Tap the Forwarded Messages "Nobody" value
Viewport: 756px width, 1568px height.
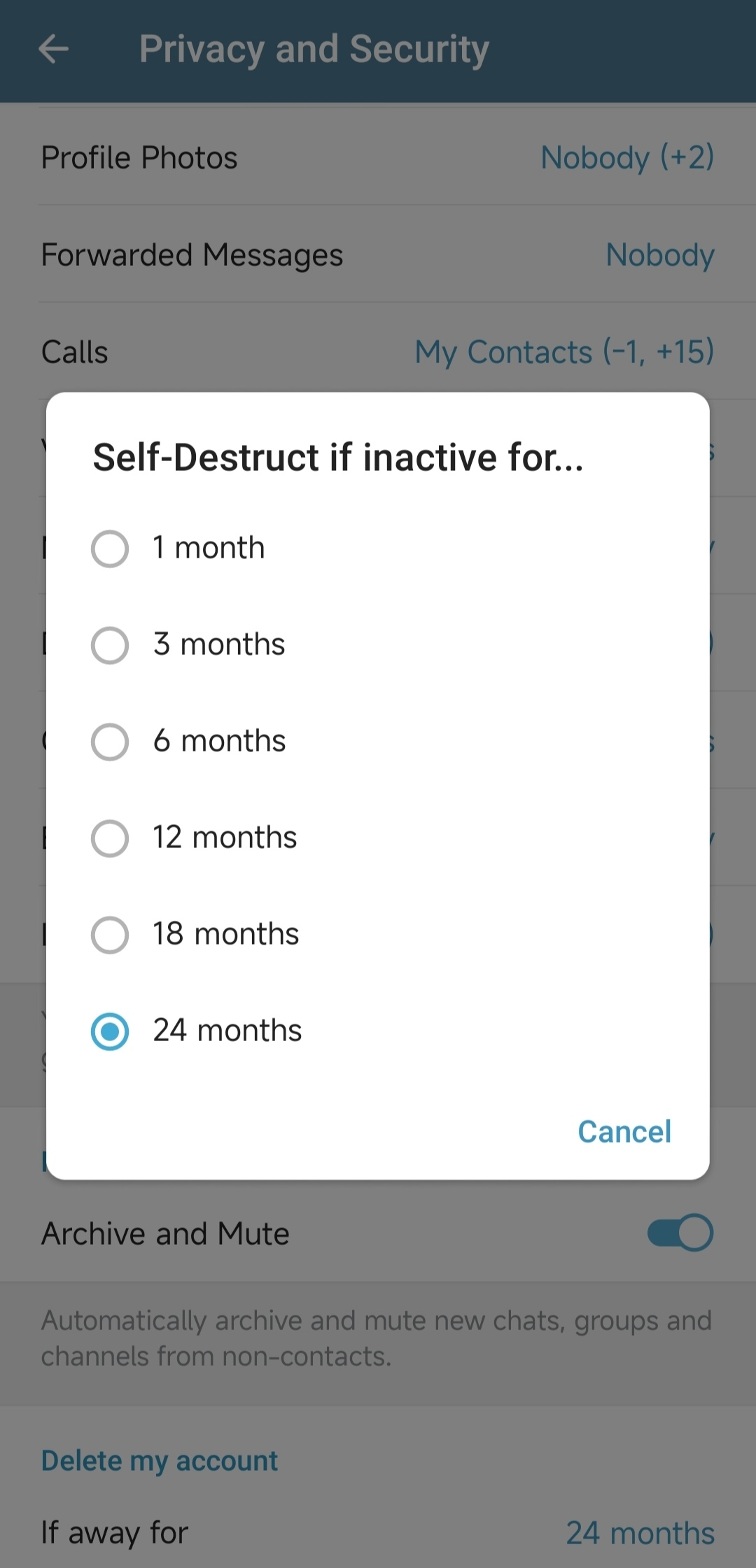[660, 255]
